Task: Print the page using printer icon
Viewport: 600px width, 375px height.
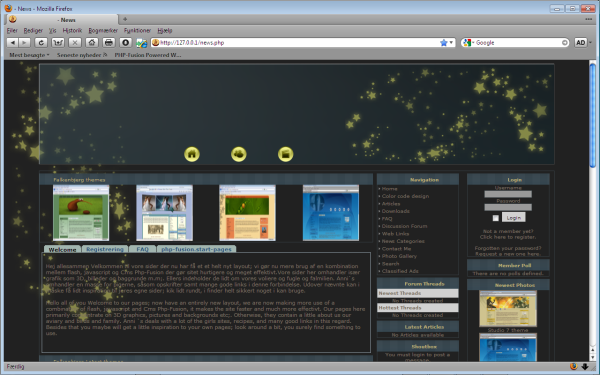Action: (x=109, y=42)
